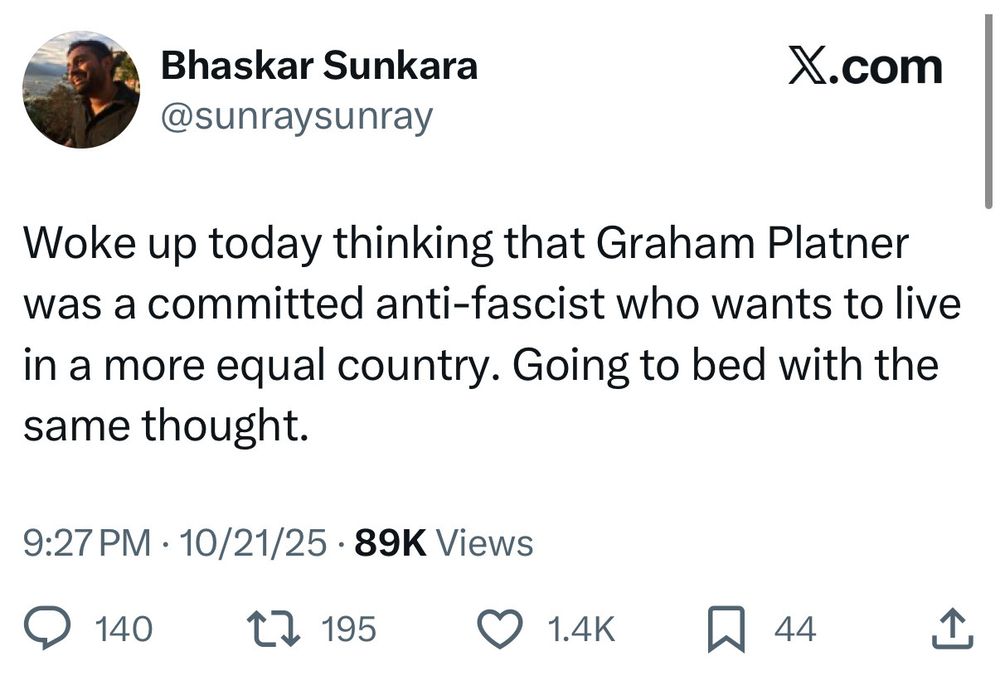Bookmark the tweet with the bookmark icon
Screen dimensions: 1000x681
coord(729,629)
